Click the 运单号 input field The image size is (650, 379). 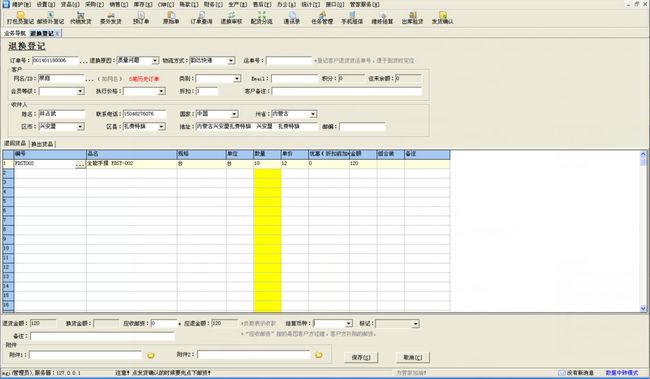[x=289, y=61]
